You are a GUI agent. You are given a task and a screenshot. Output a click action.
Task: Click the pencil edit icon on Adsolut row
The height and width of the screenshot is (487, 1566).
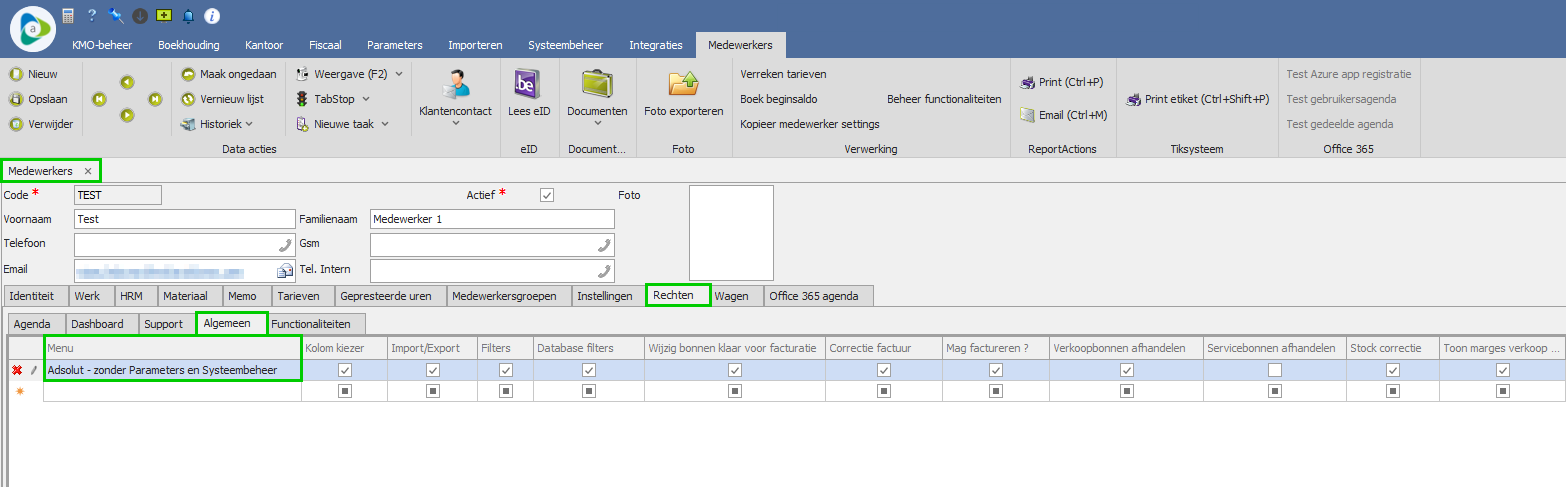(x=33, y=370)
